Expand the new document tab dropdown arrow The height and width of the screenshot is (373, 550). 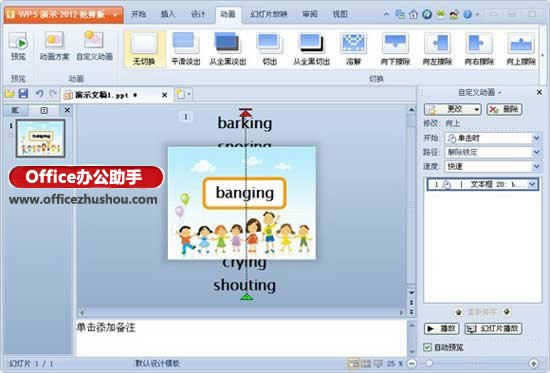click(189, 94)
